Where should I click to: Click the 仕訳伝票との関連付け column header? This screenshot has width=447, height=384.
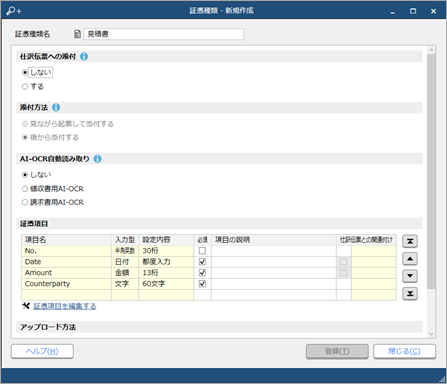366,240
